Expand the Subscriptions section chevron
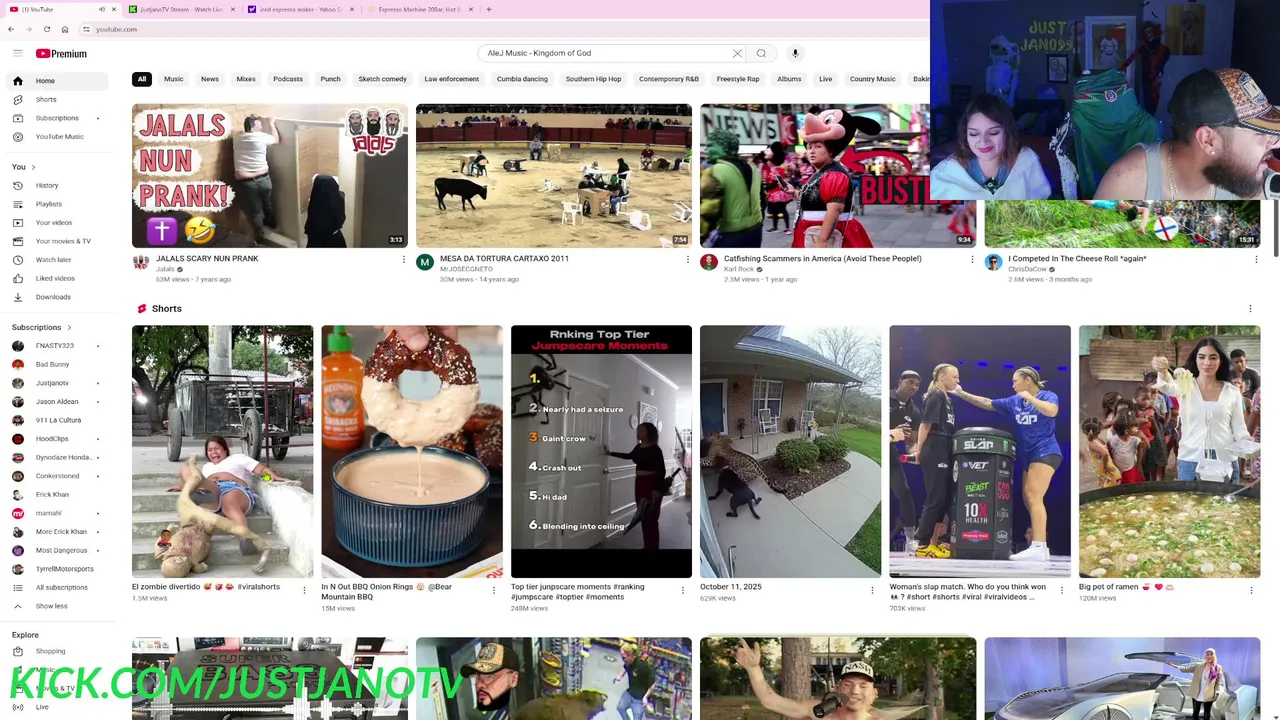Image resolution: width=1280 pixels, height=720 pixels. point(69,327)
